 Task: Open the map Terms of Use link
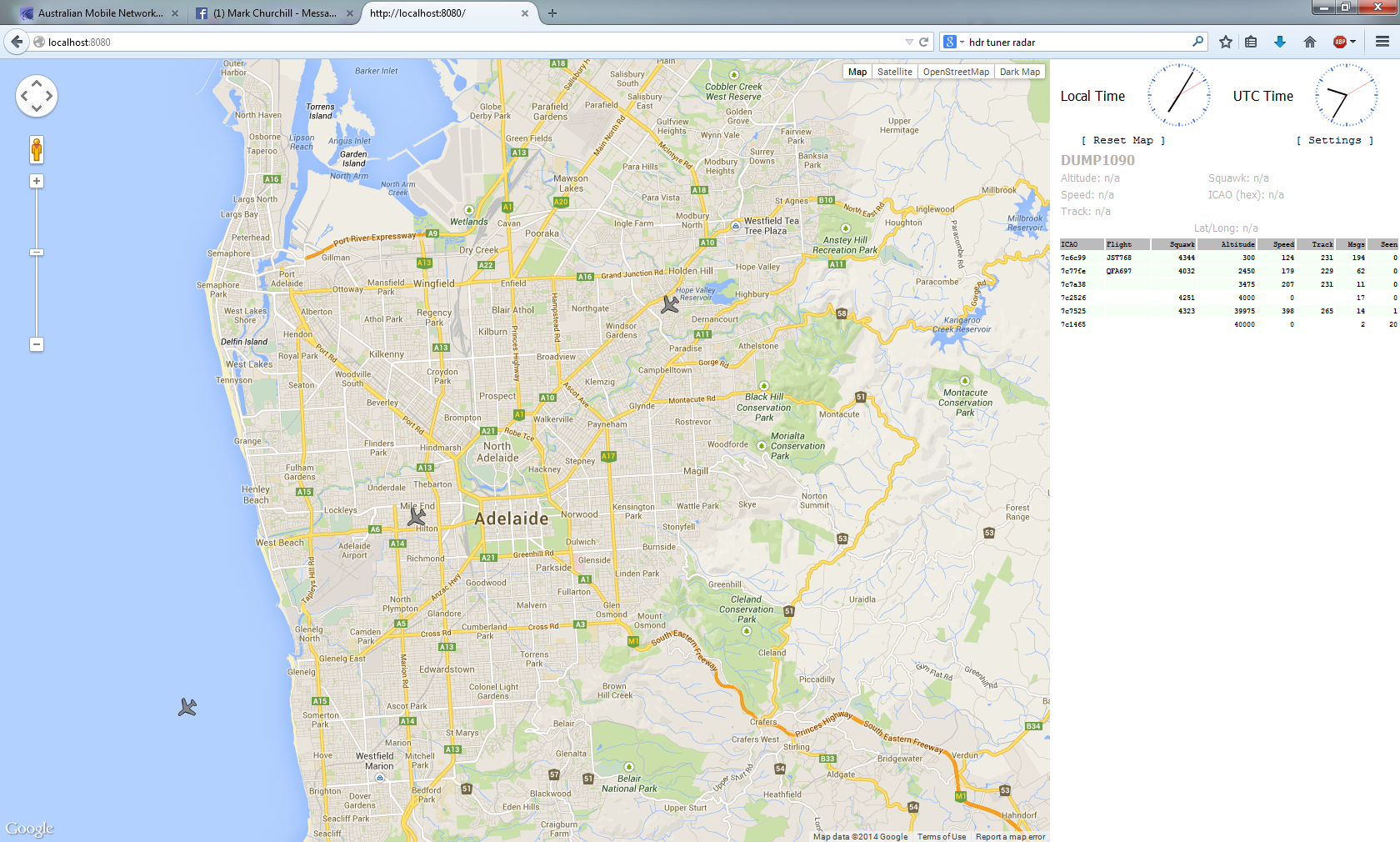[x=942, y=837]
